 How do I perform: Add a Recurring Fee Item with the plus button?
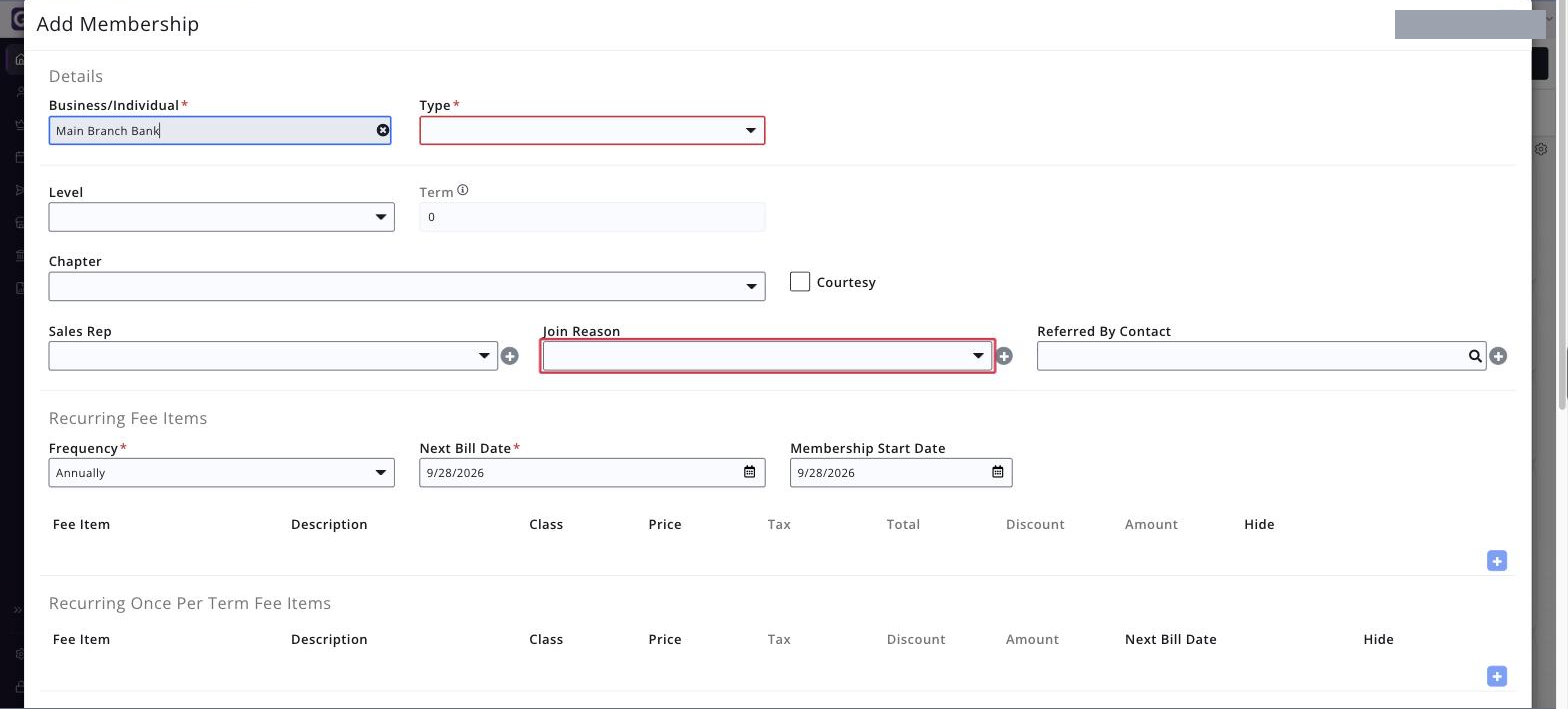click(x=1497, y=561)
